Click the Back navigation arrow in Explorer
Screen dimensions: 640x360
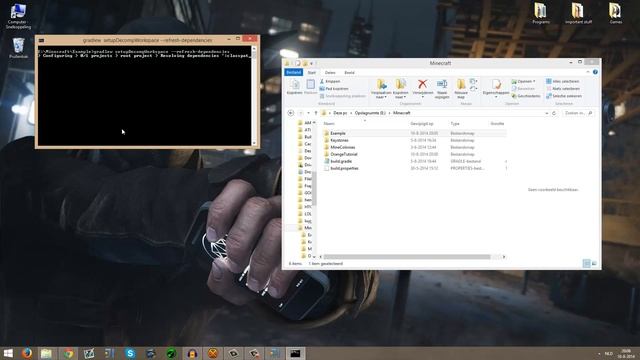291,113
